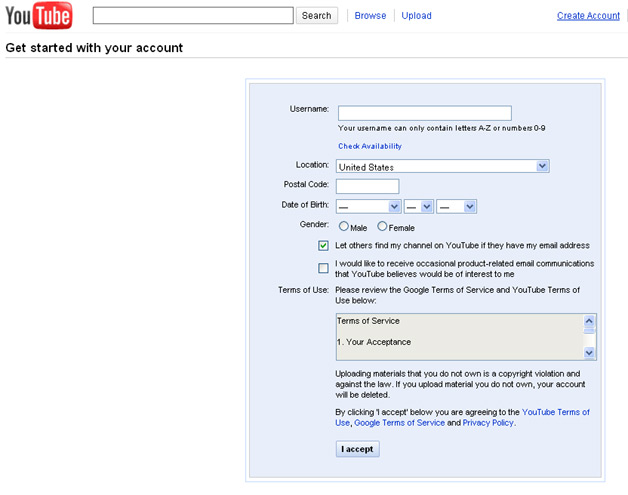Click the Create Account link
The width and height of the screenshot is (628, 495).
tap(588, 16)
